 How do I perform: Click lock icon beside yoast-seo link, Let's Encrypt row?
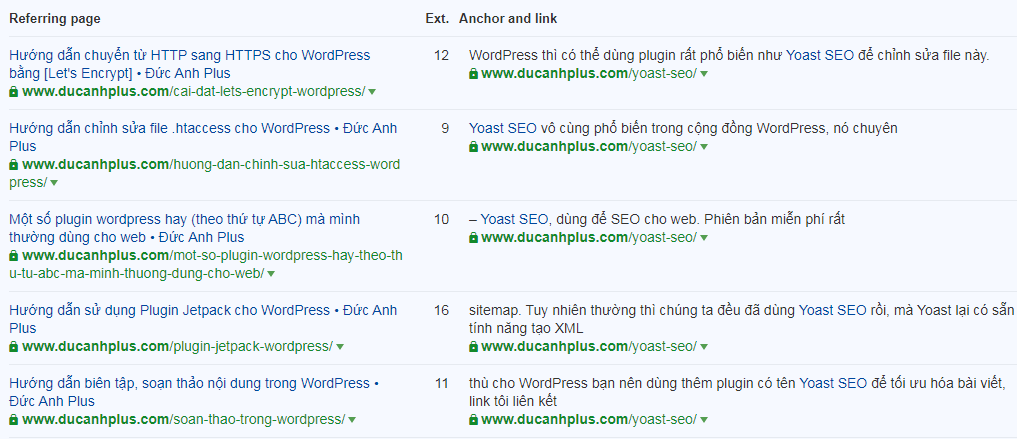click(473, 74)
